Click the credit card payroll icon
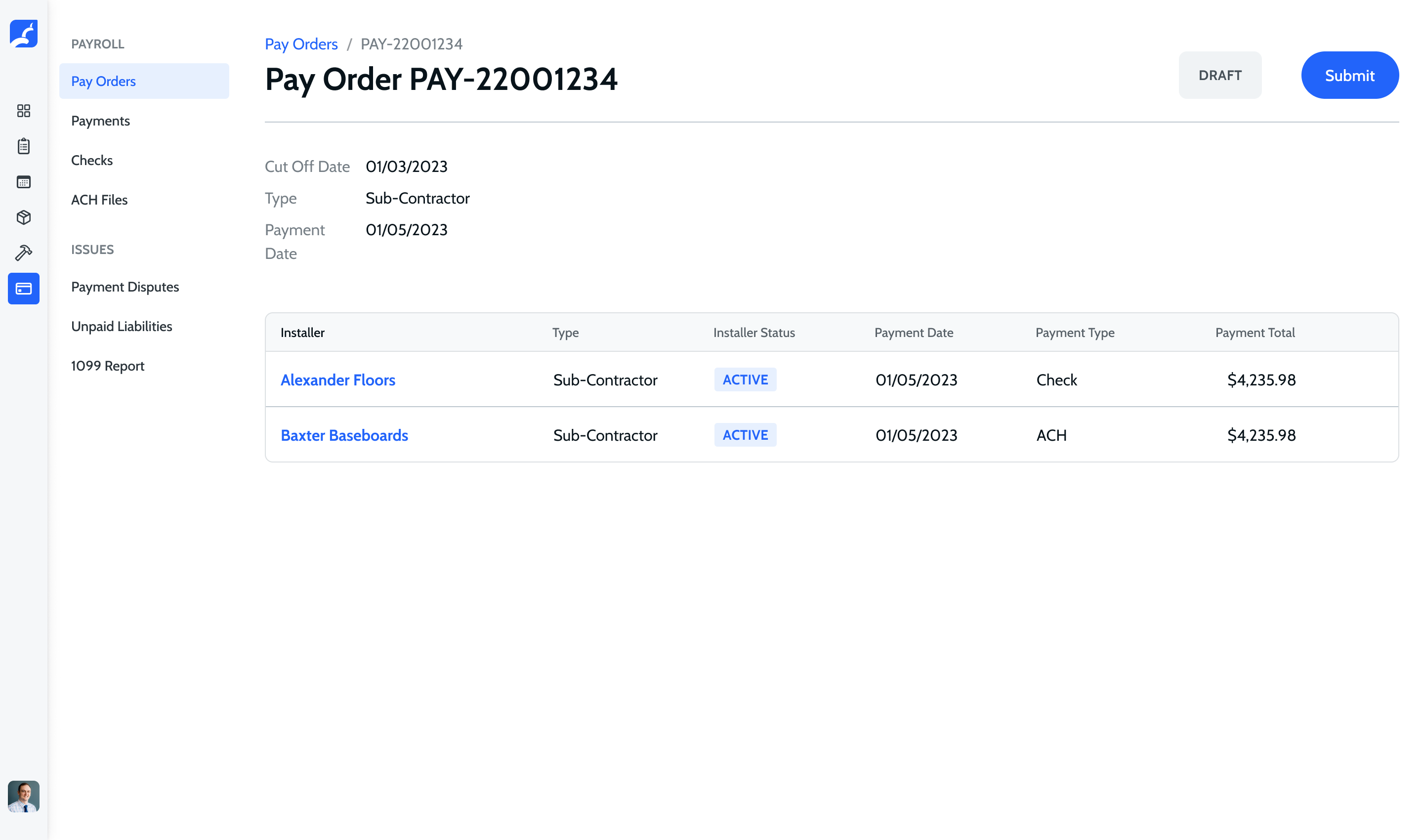 (23, 289)
